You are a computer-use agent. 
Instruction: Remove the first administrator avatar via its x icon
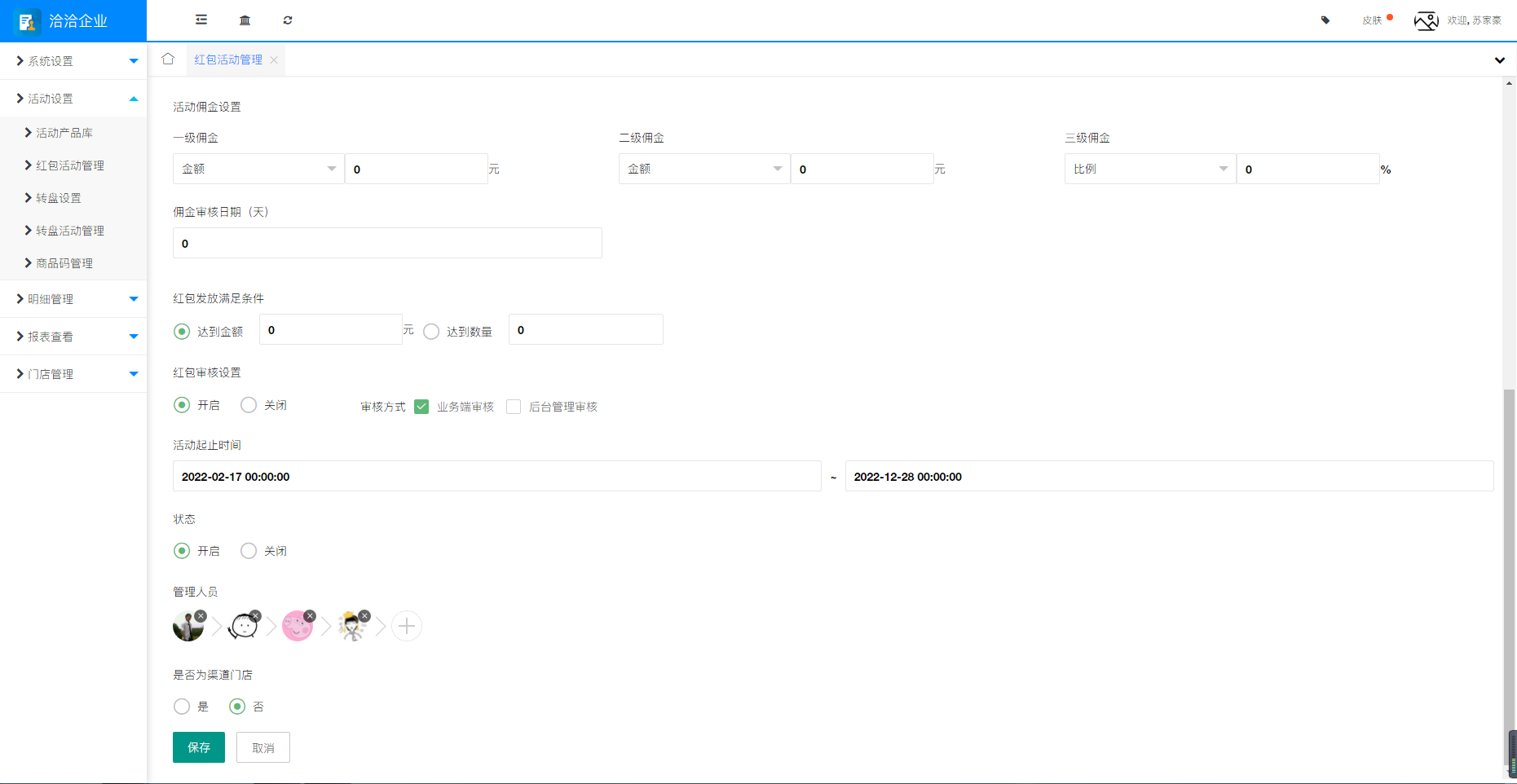click(201, 615)
